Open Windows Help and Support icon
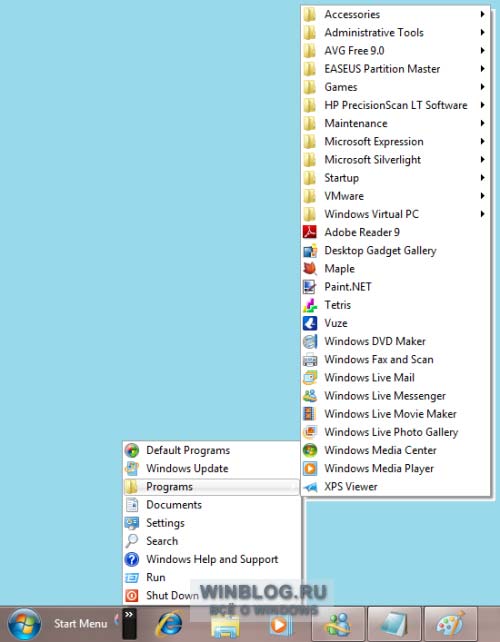 (132, 559)
